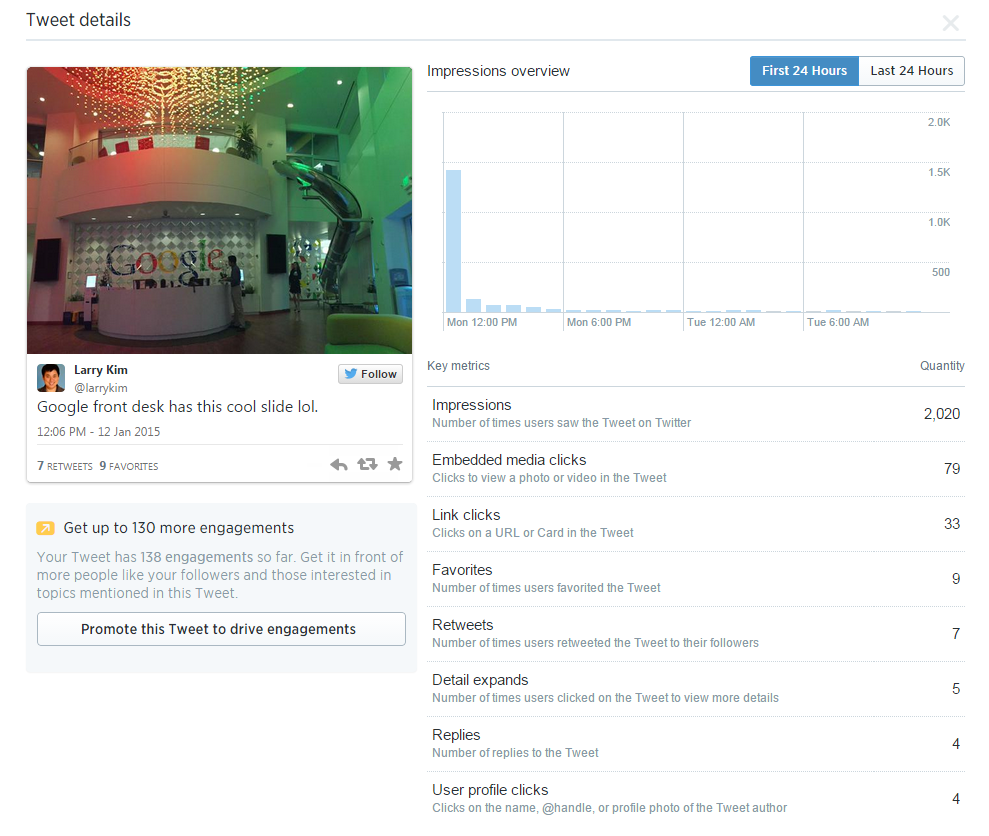Click the Mon 6:00 PM axis label

pyautogui.click(x=599, y=322)
